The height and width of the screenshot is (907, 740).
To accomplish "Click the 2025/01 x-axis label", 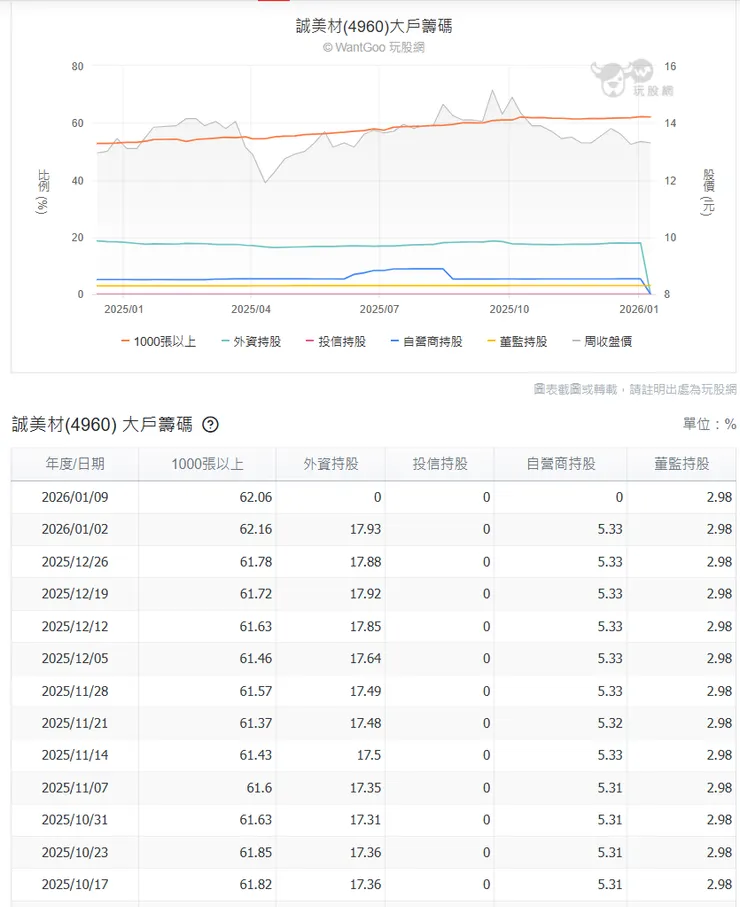I will [123, 309].
